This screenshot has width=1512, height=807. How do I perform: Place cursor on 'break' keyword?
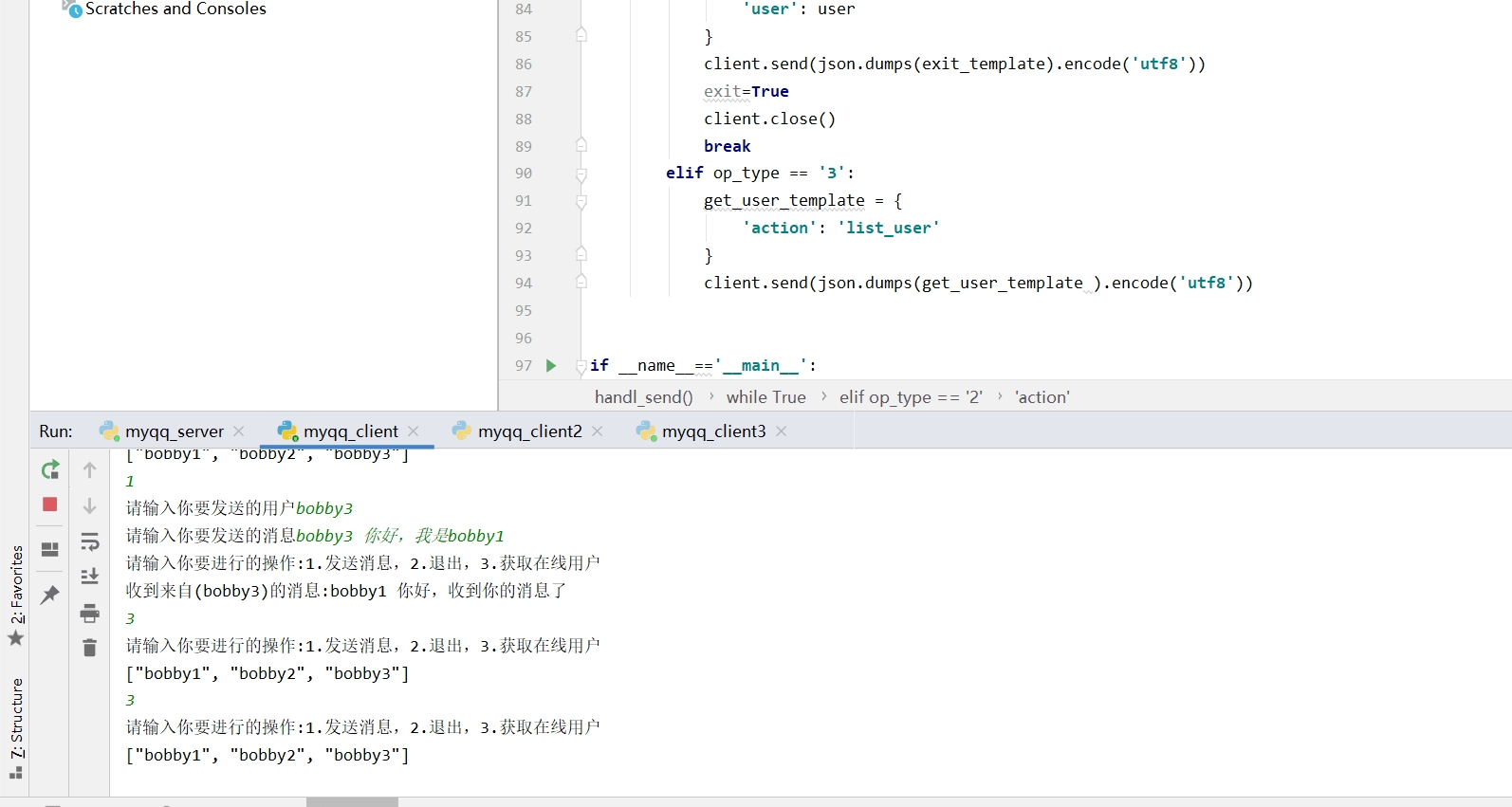728,146
